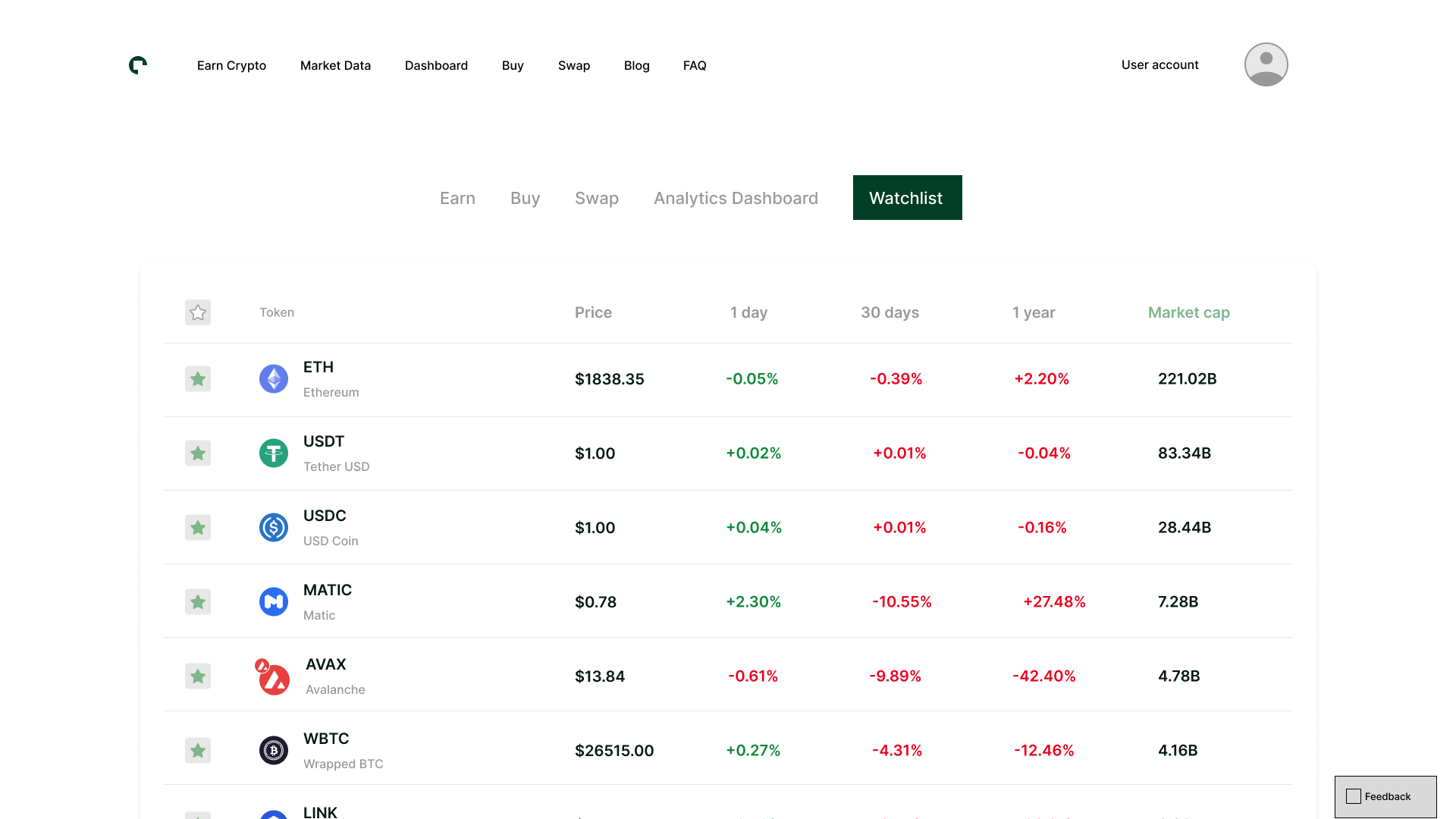Toggle the star for USDC row

coord(198,527)
